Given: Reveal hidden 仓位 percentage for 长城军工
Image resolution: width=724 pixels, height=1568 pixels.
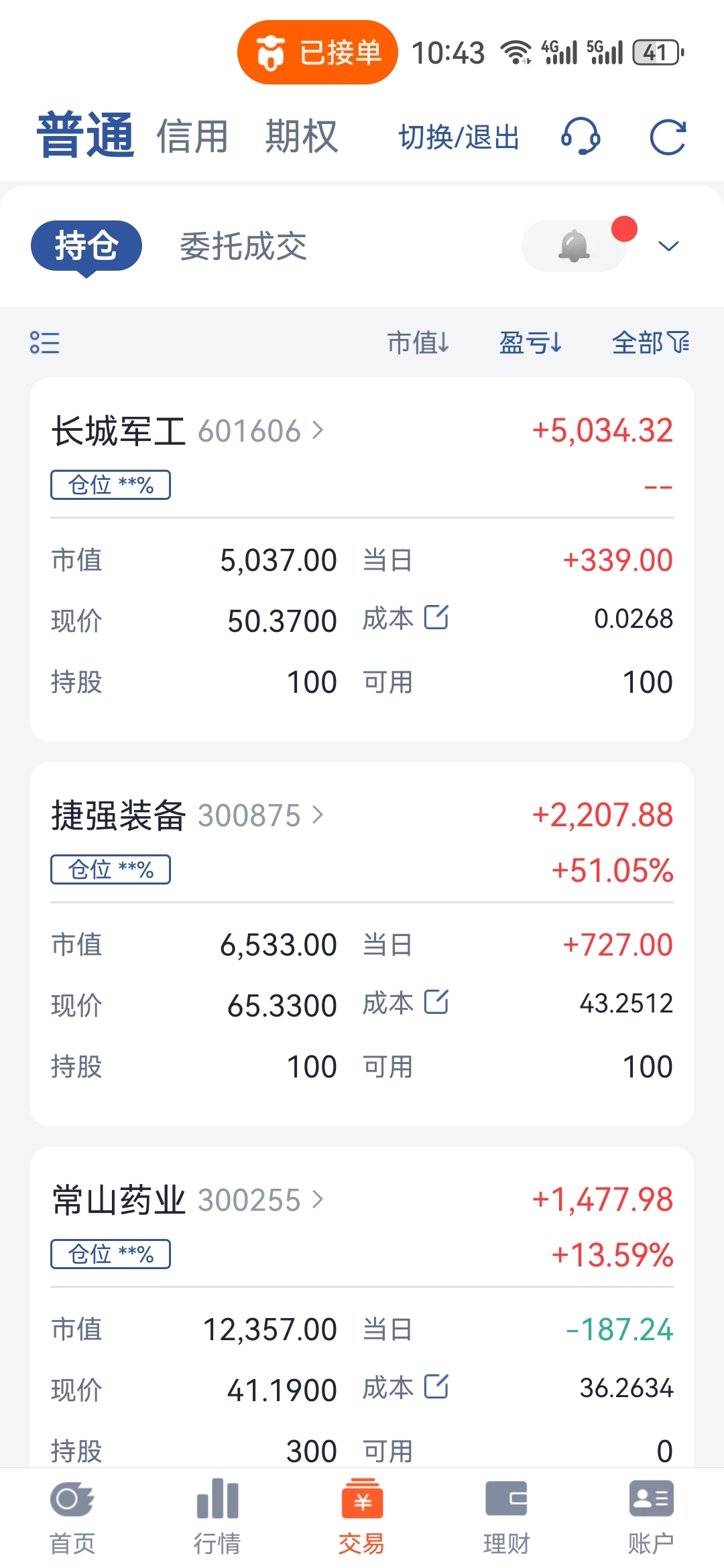Looking at the screenshot, I should click(x=111, y=484).
